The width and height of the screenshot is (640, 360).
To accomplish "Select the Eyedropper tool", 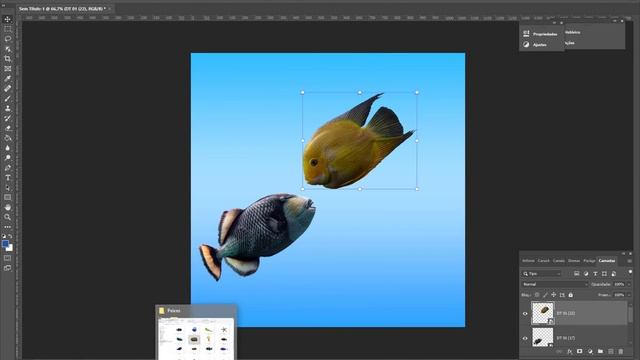I will pos(7,78).
